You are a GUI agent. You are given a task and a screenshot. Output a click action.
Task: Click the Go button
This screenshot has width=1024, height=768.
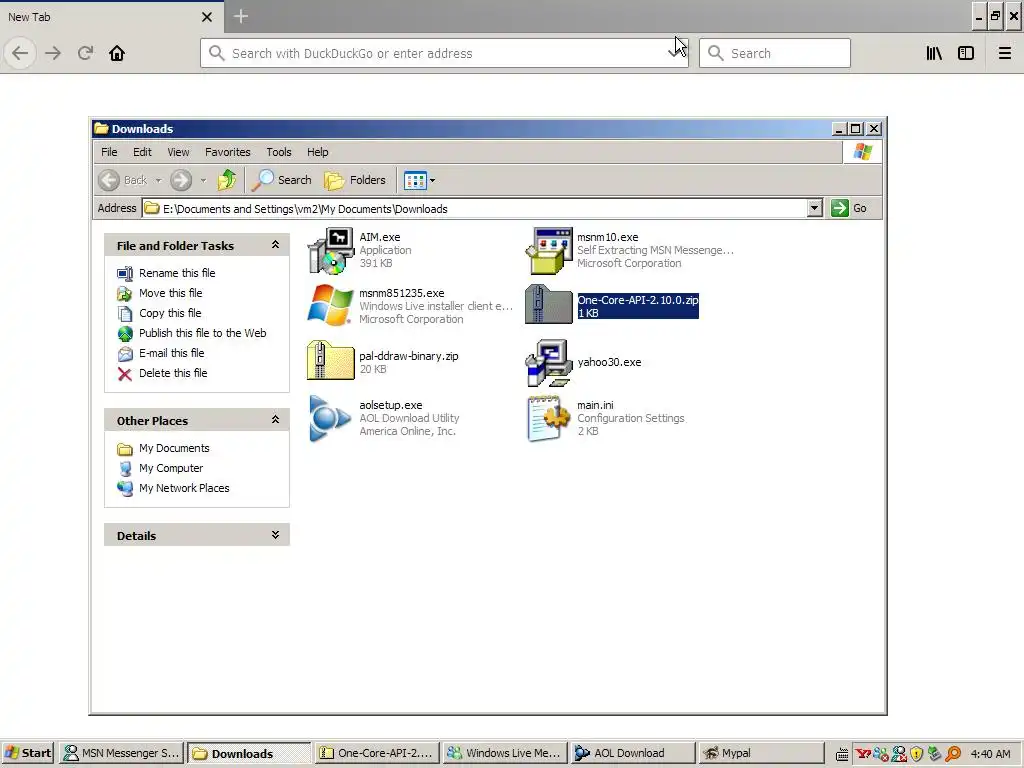[x=850, y=208]
